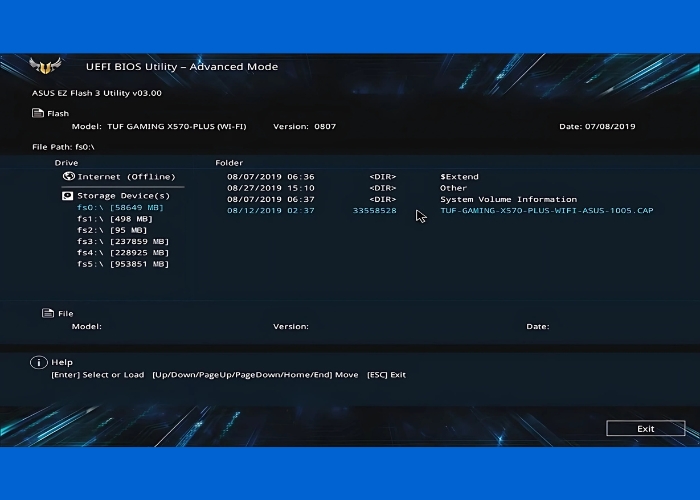Pick drive fs4:\ [228925 MB]

(122, 253)
